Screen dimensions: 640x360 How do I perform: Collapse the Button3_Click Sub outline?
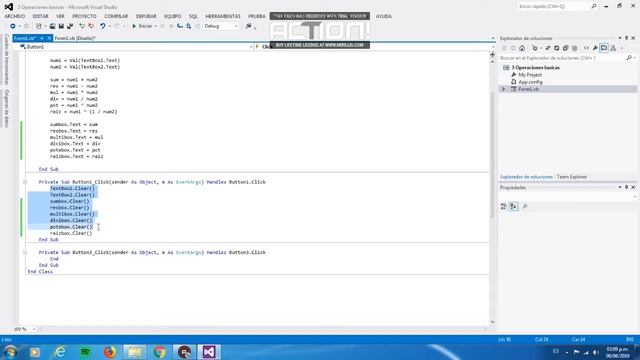coord(25,253)
